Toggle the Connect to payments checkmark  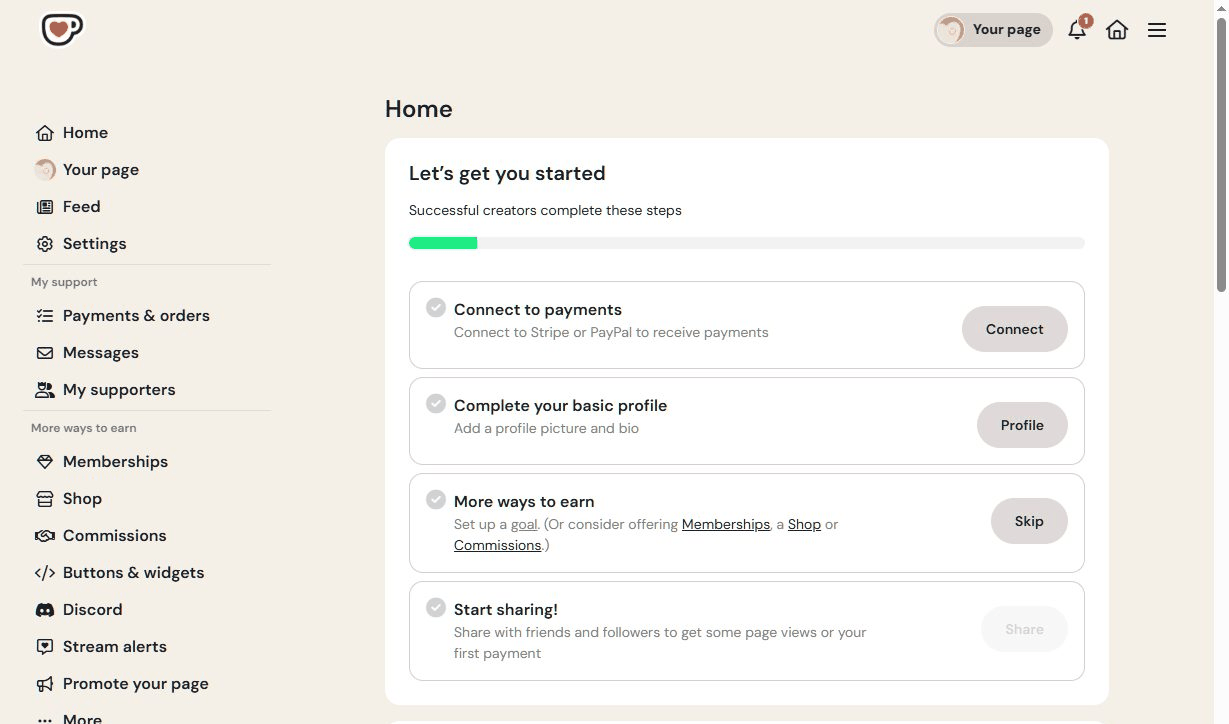(x=436, y=307)
